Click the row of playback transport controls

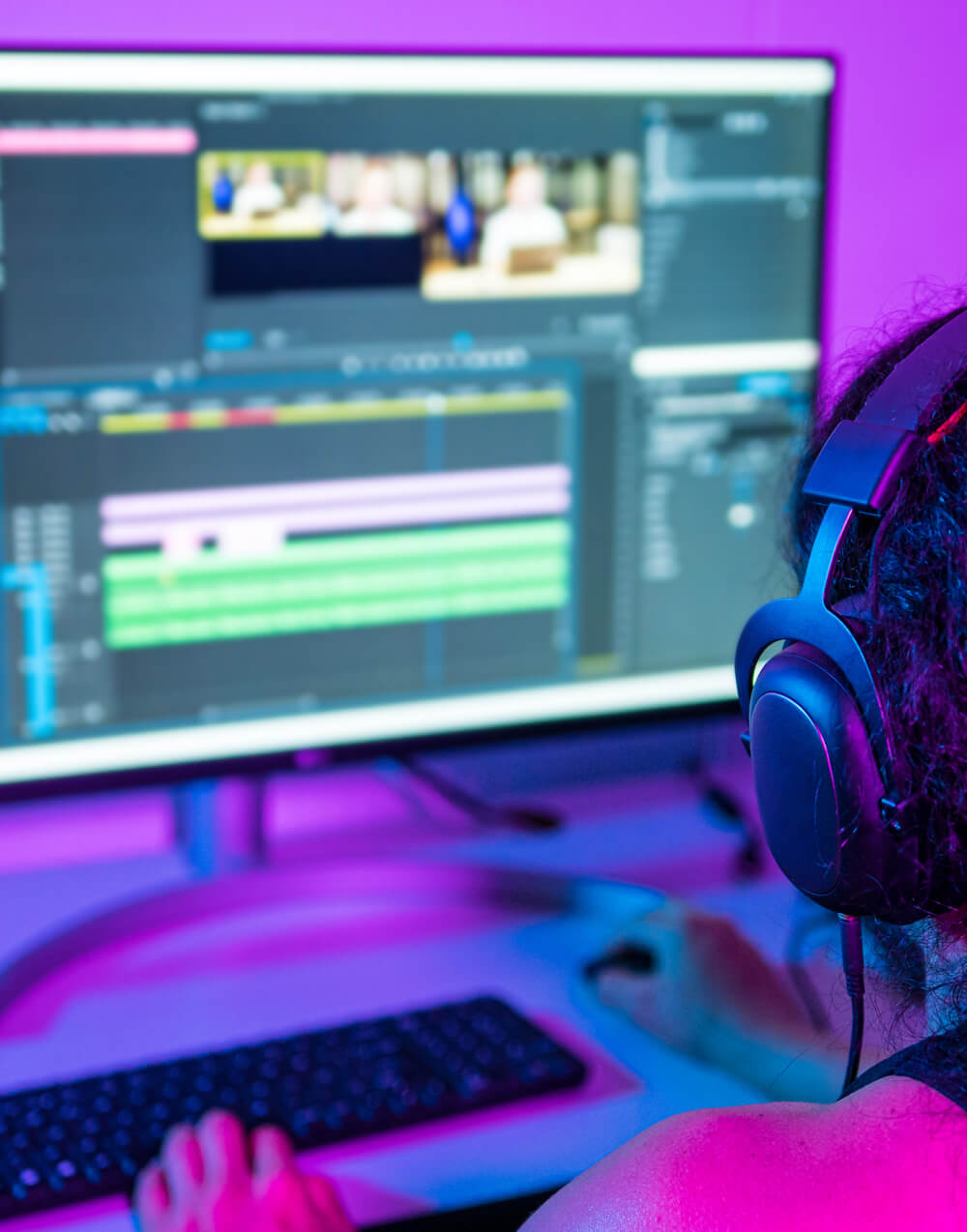tap(433, 361)
